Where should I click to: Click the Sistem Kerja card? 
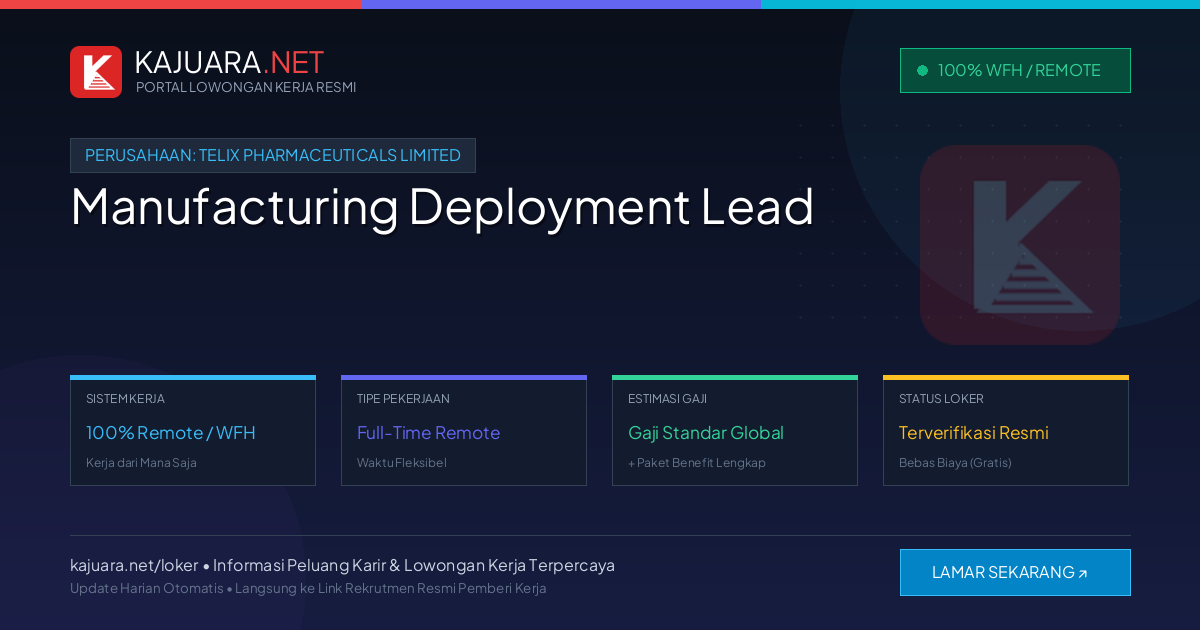pos(193,431)
